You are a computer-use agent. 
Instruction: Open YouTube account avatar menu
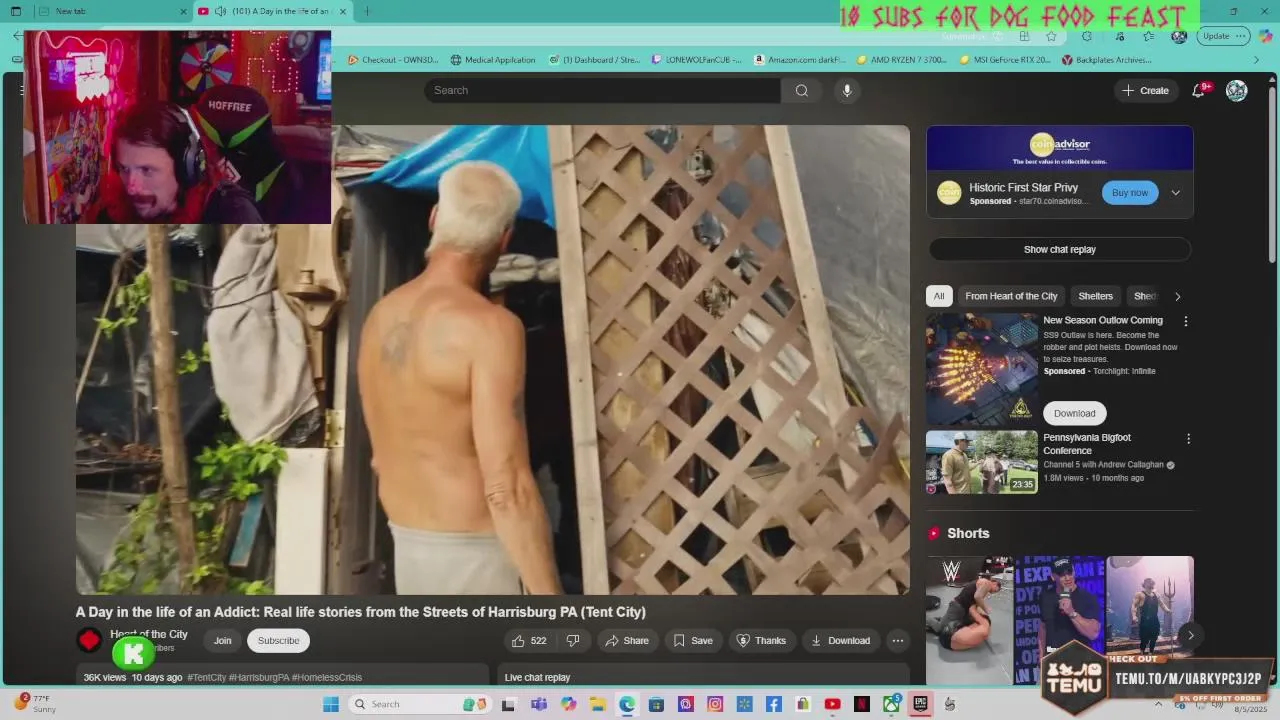[x=1237, y=90]
